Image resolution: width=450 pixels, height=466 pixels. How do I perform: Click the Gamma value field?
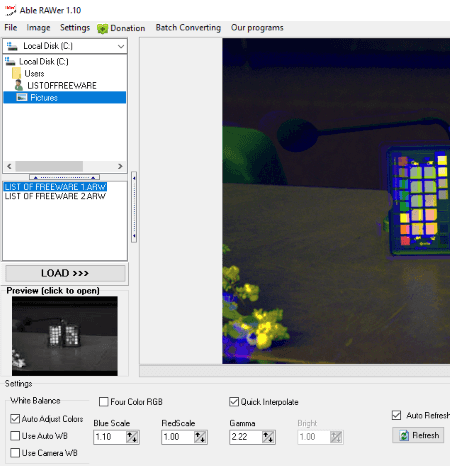point(246,437)
